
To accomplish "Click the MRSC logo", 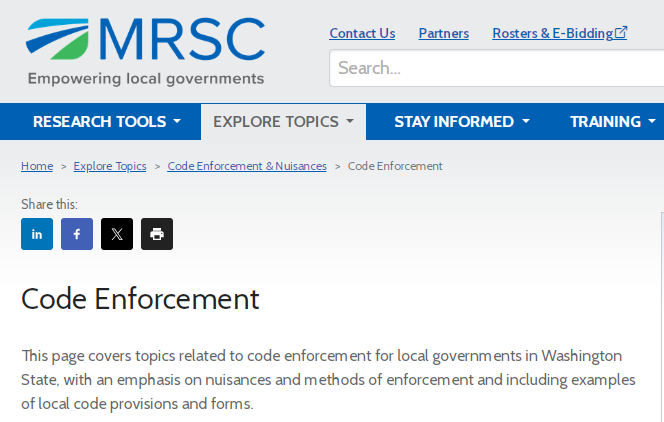I will (x=146, y=40).
